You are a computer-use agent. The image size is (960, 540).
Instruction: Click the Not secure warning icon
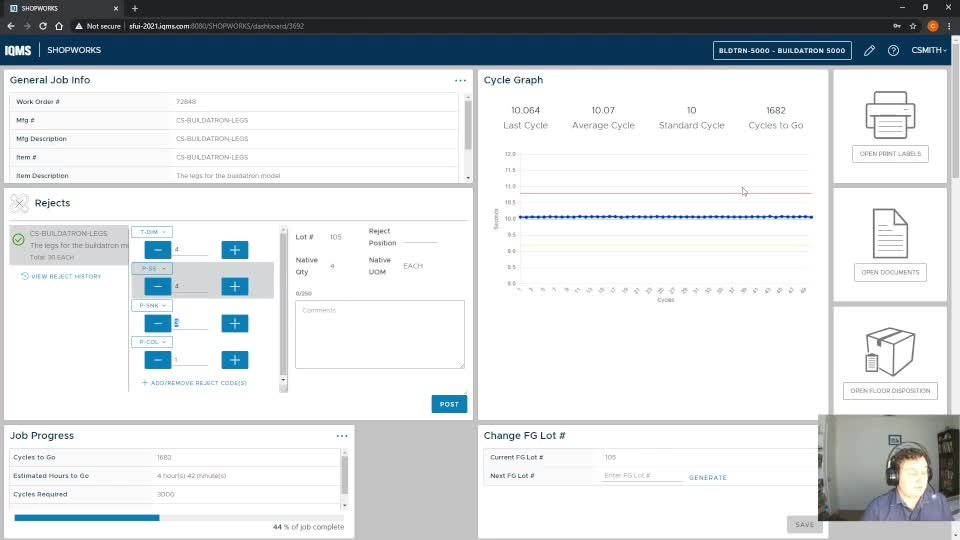78,26
